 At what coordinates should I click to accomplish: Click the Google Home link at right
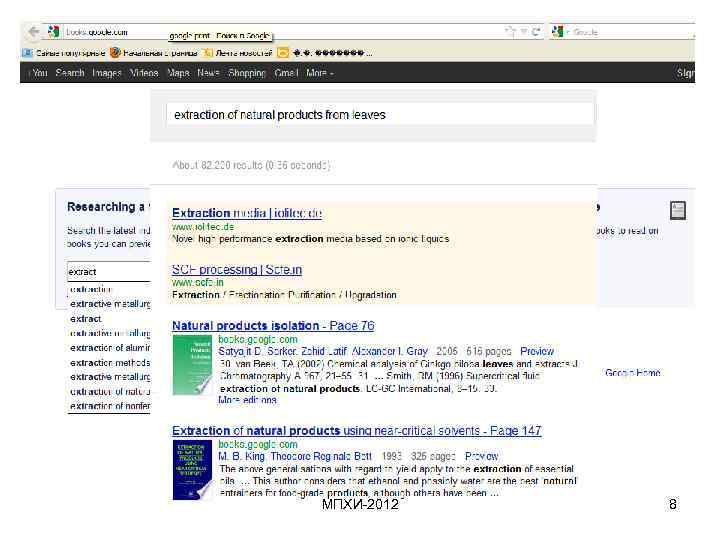633,373
